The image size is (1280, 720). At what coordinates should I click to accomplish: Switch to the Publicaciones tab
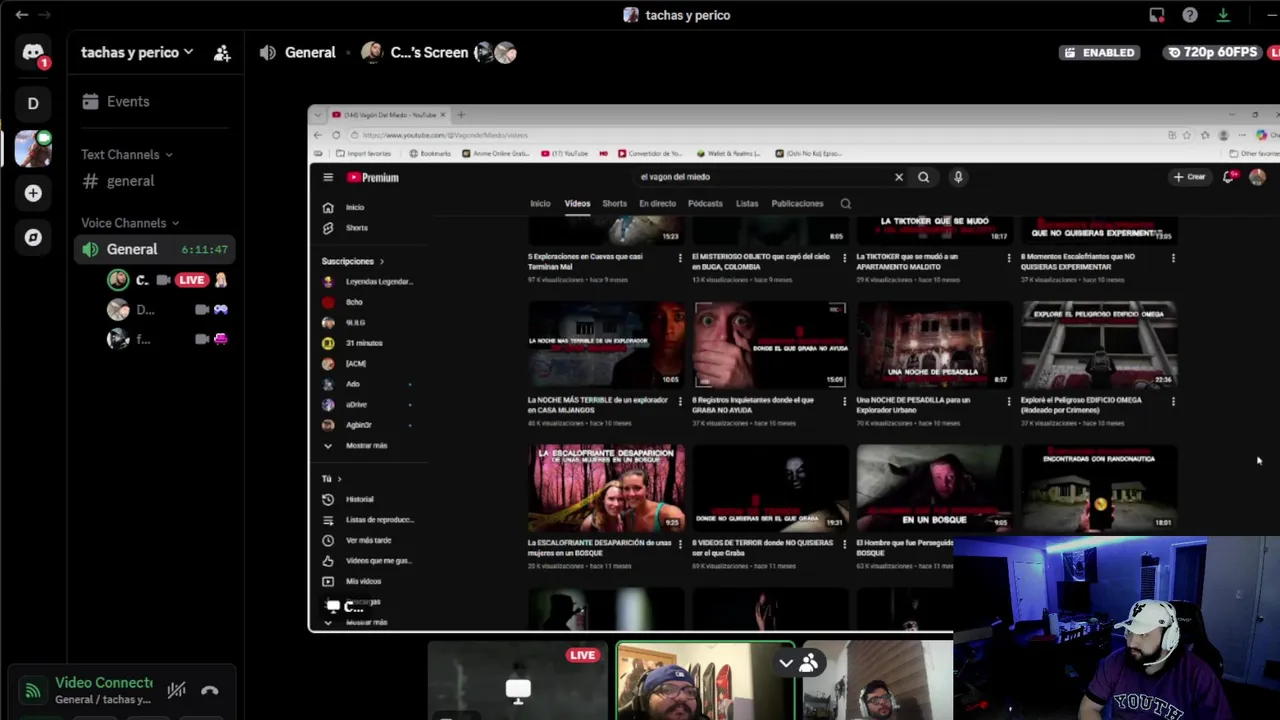(797, 204)
